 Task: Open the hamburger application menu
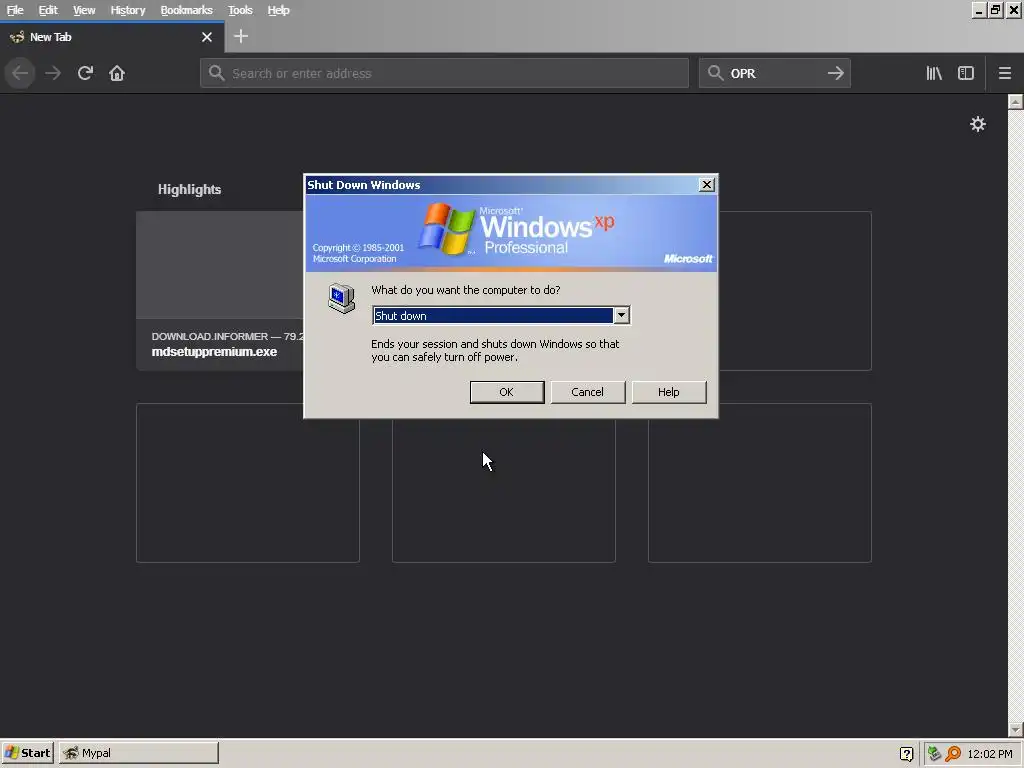coord(1004,73)
